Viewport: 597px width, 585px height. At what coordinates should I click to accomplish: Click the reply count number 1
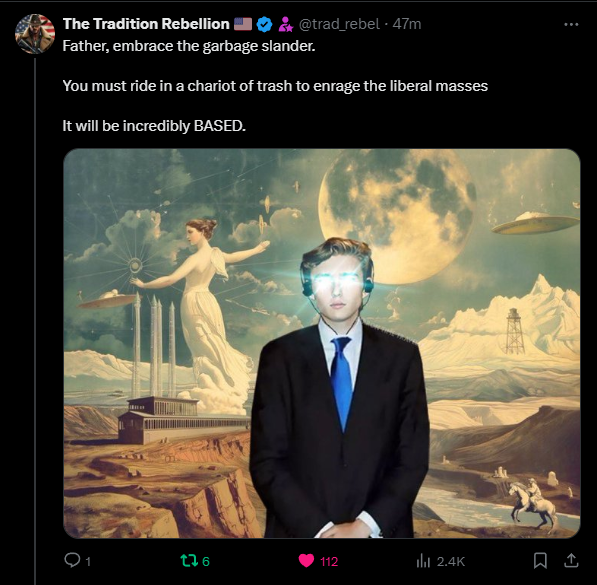click(88, 561)
